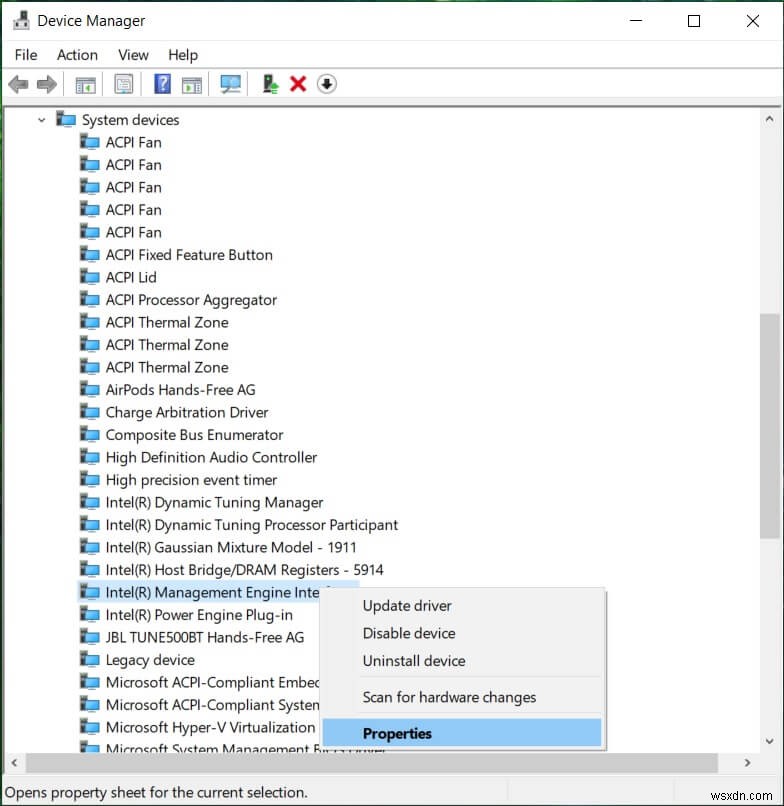The image size is (784, 806).
Task: Click the horizontal scrollbar thumb
Action: point(372,763)
